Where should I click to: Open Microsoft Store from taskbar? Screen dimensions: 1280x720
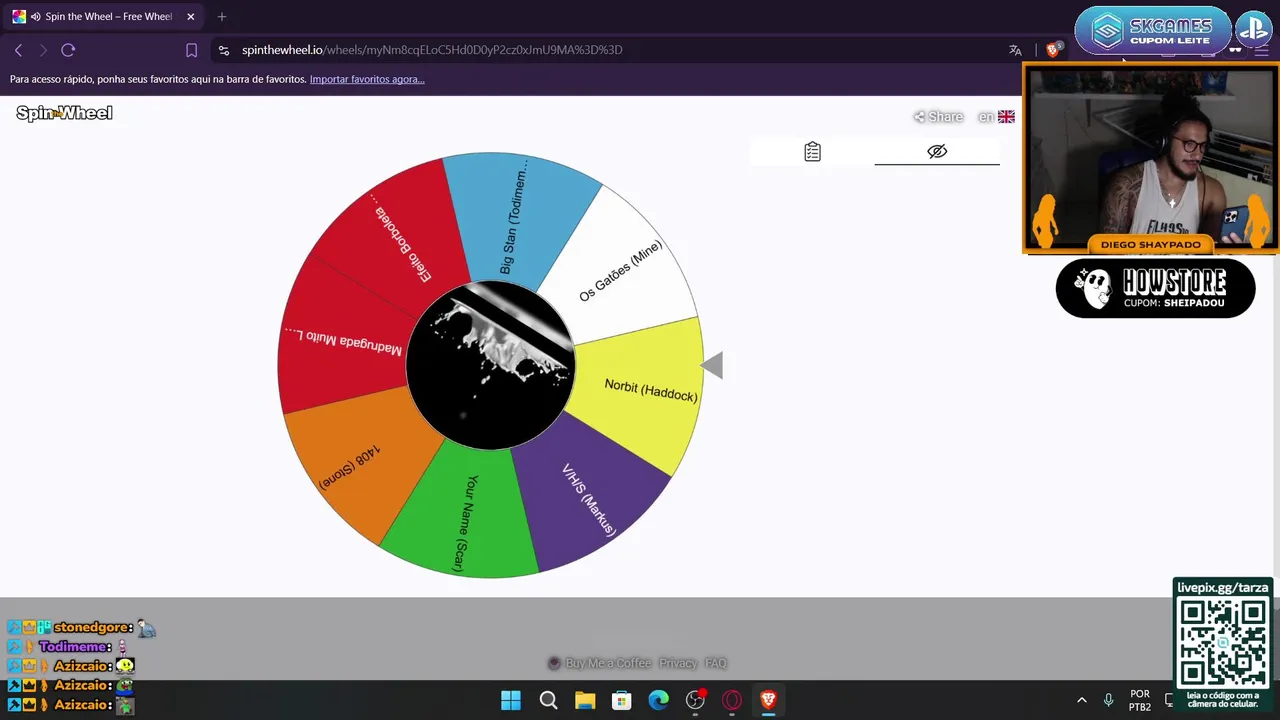click(622, 700)
